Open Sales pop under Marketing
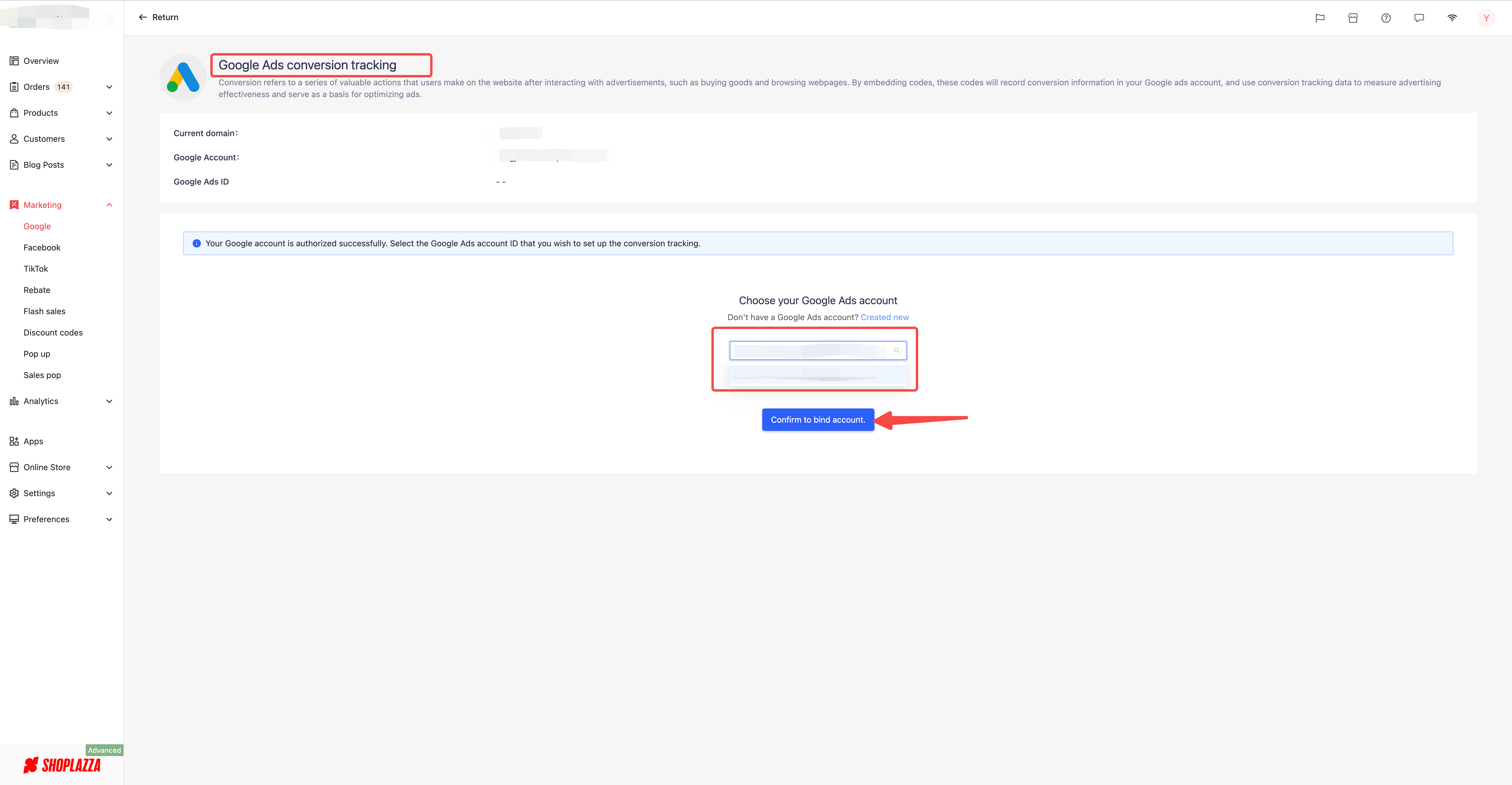 tap(42, 375)
